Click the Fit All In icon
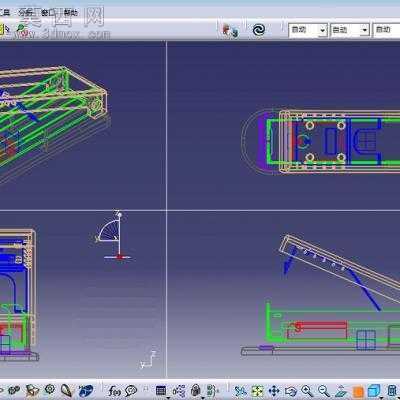400x400 pixels. (257, 391)
